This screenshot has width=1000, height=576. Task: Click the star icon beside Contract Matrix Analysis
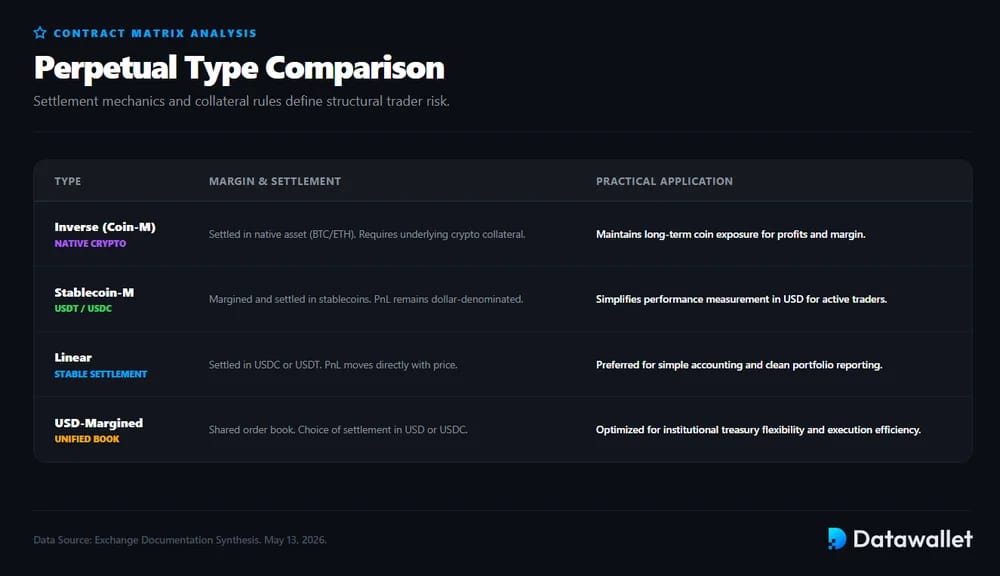point(40,33)
